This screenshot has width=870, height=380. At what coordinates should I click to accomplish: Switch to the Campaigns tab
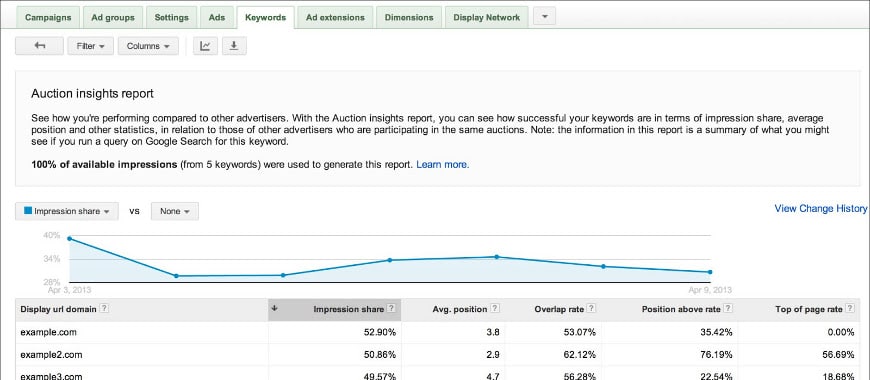(48, 17)
